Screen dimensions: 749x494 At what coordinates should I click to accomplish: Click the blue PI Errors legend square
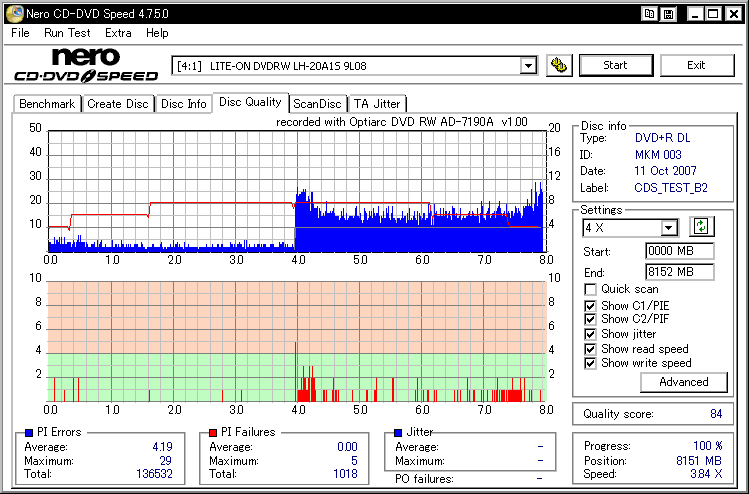(x=29, y=433)
